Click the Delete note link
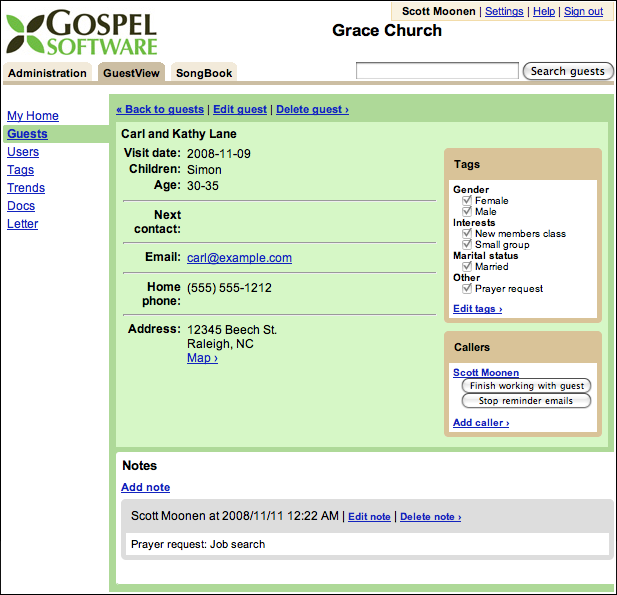This screenshot has height=595, width=617. click(x=430, y=517)
